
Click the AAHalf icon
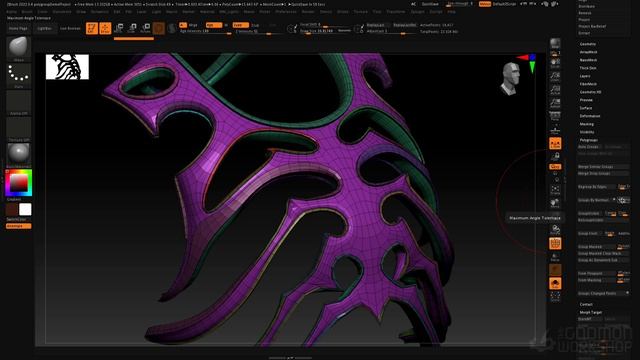coord(555,103)
